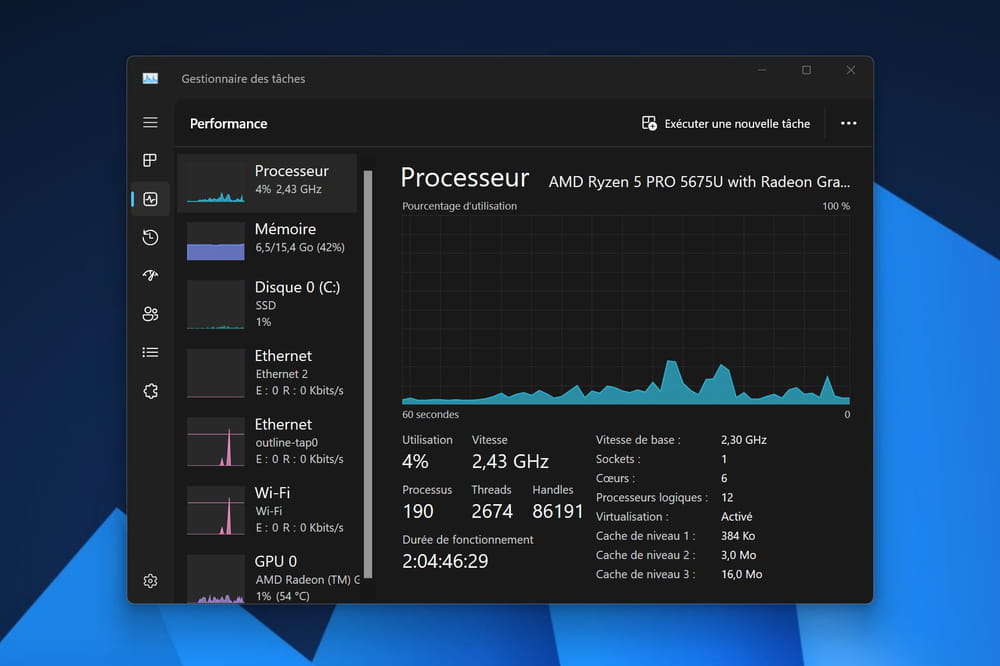Click the GPU 0 usage thumbnail
The width and height of the screenshot is (1000, 666).
(216, 579)
